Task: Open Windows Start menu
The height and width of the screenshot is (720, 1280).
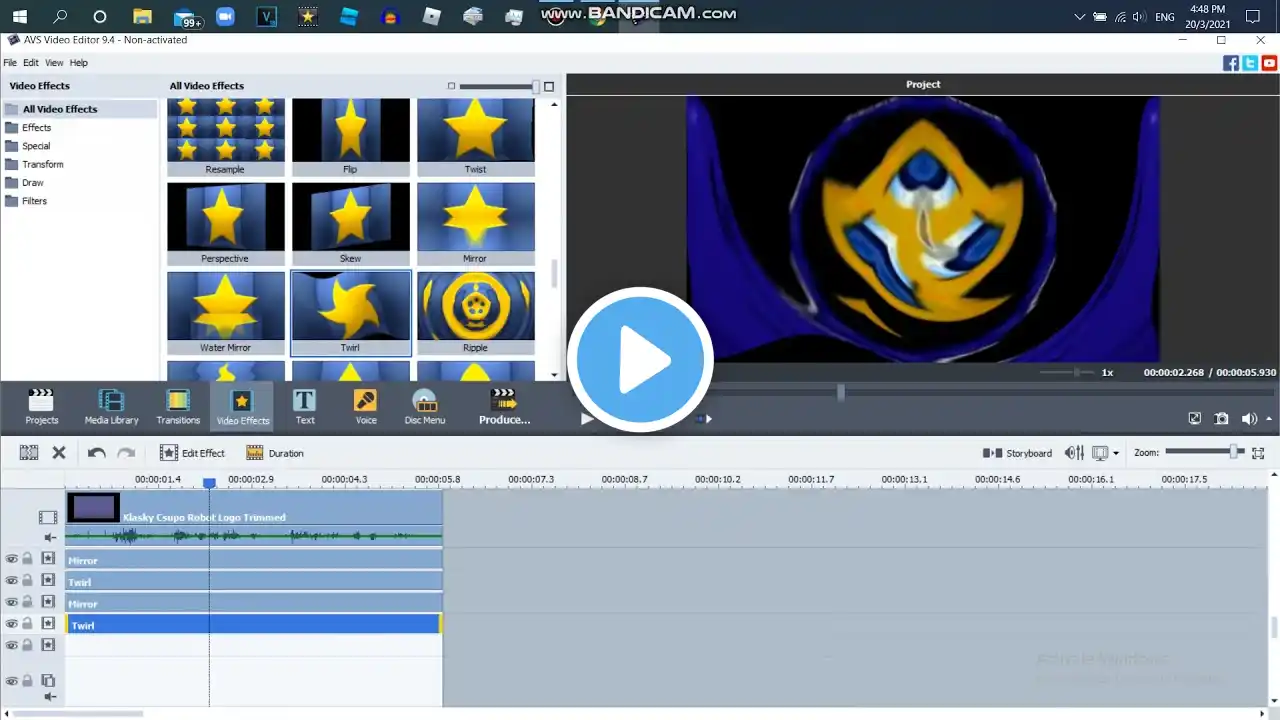Action: click(x=19, y=17)
